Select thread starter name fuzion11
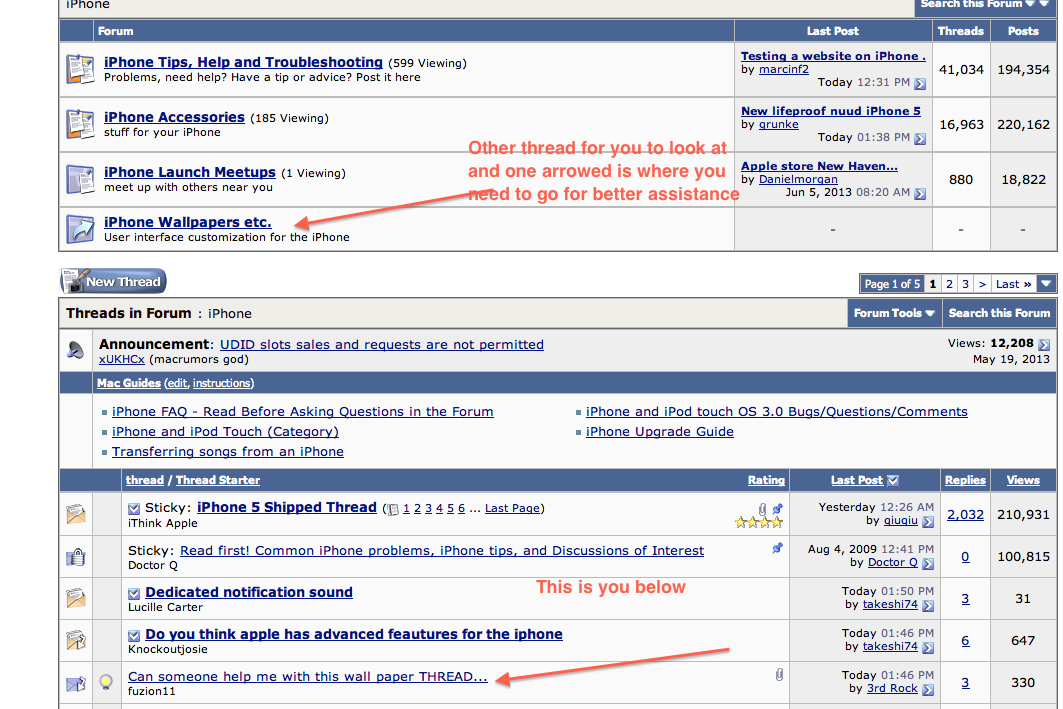This screenshot has height=709, width=1063. (152, 691)
